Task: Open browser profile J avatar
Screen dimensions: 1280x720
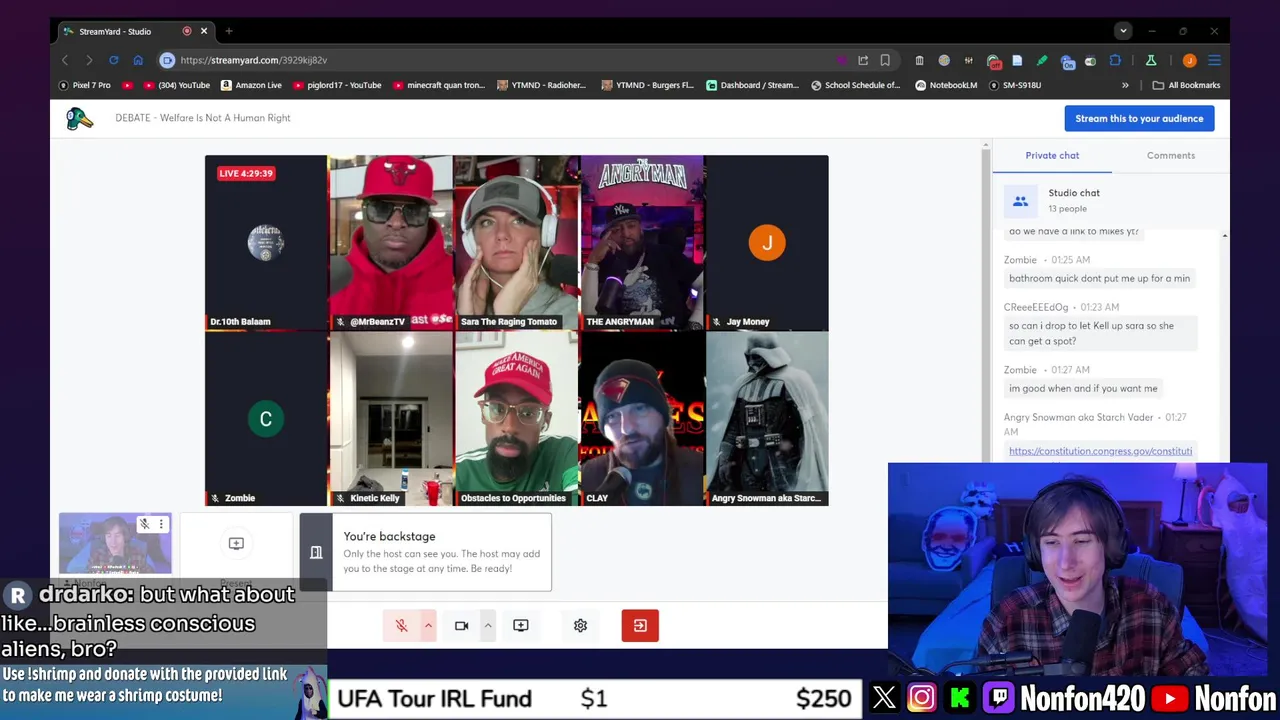Action: (1189, 60)
